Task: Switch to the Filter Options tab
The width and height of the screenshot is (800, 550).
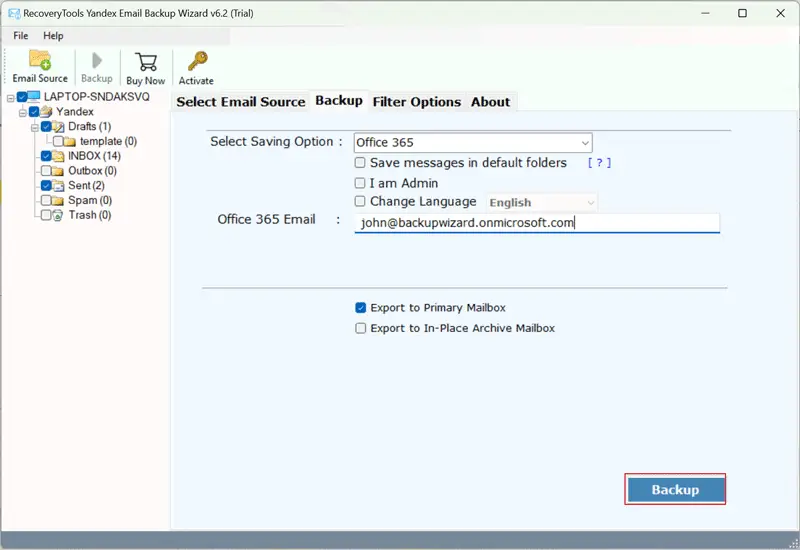Action: 416,102
